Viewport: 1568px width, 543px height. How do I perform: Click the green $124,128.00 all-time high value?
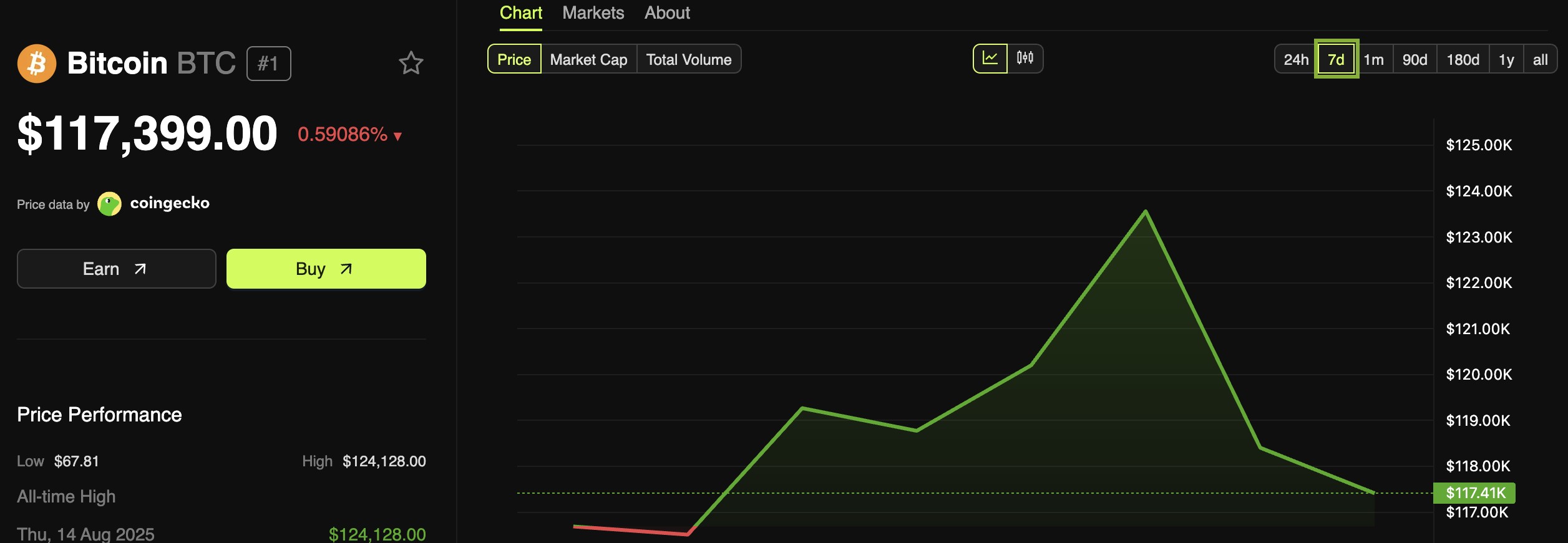377,534
